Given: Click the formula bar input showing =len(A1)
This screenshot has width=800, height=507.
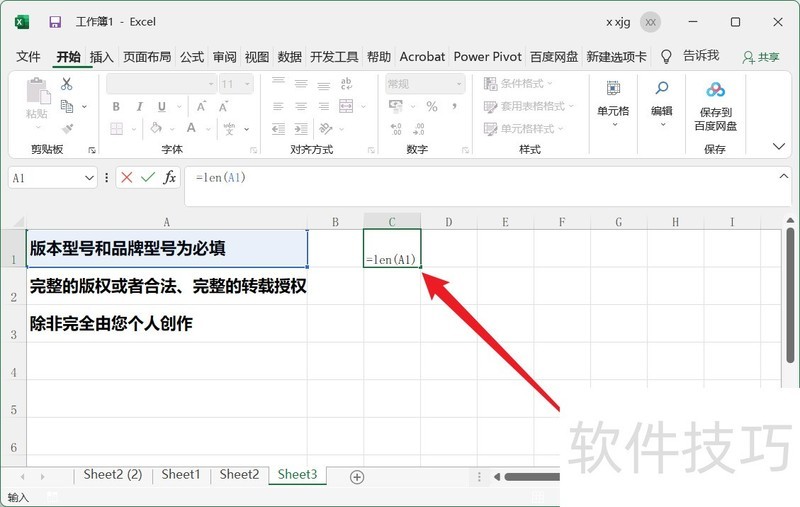Looking at the screenshot, I should [480, 178].
